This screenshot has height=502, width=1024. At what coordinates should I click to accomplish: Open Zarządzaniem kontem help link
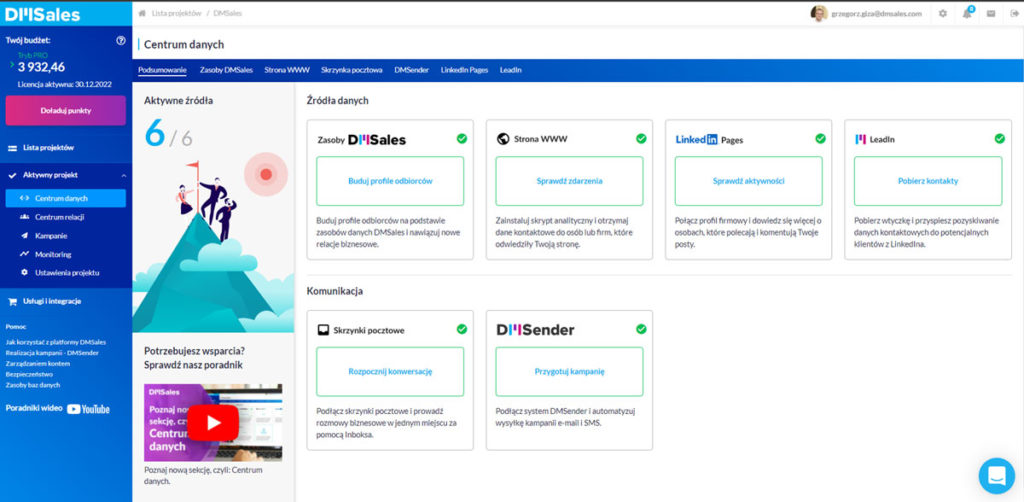tap(38, 363)
